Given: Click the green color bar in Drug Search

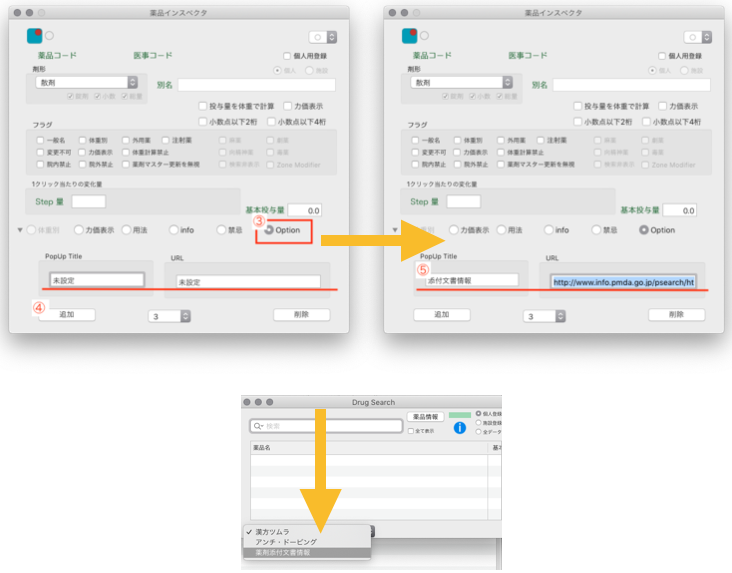Looking at the screenshot, I should point(460,414).
